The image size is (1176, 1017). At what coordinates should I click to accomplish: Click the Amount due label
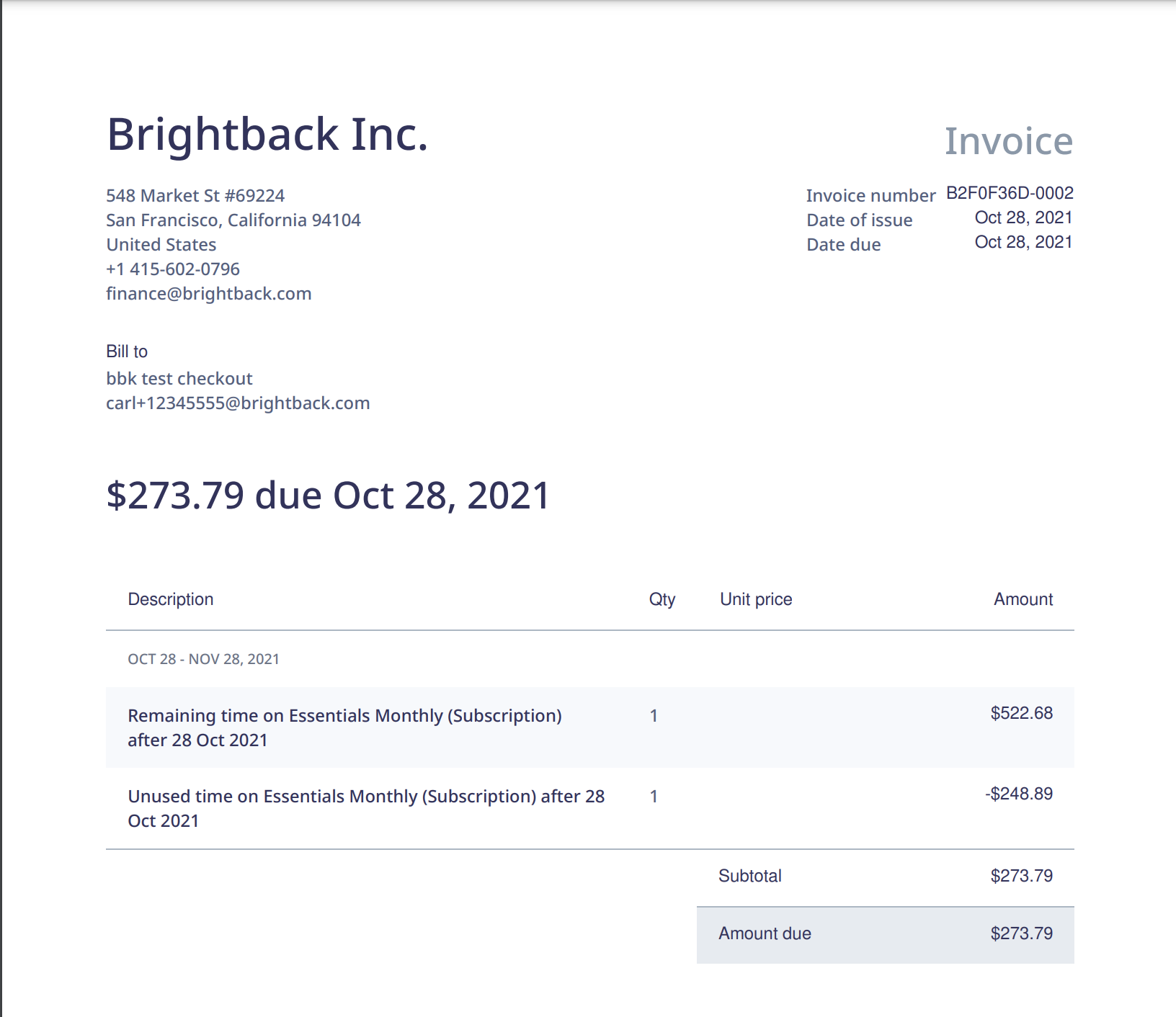[x=765, y=933]
